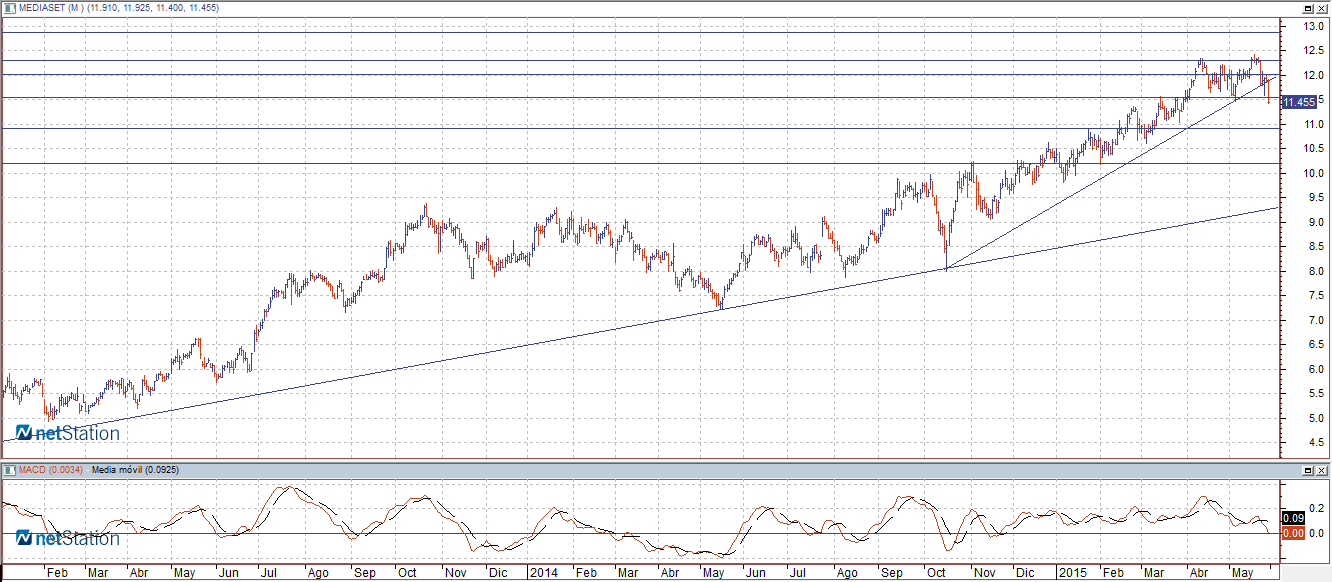
Task: Click the chart icon beside the MEDIASET title
Action: pyautogui.click(x=8, y=8)
